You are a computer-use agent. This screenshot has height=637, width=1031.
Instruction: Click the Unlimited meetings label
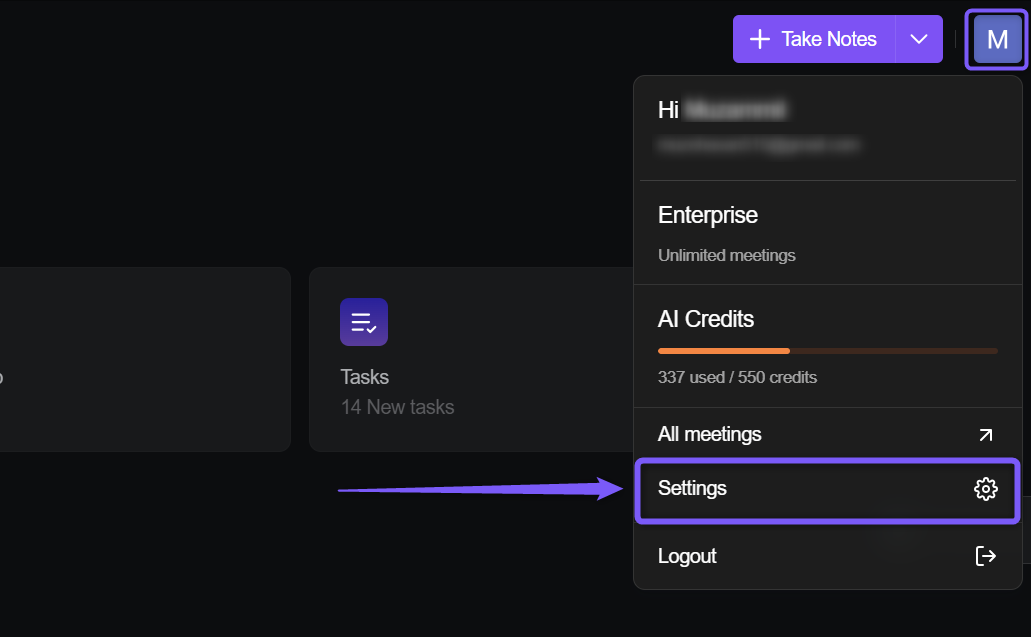tap(727, 255)
